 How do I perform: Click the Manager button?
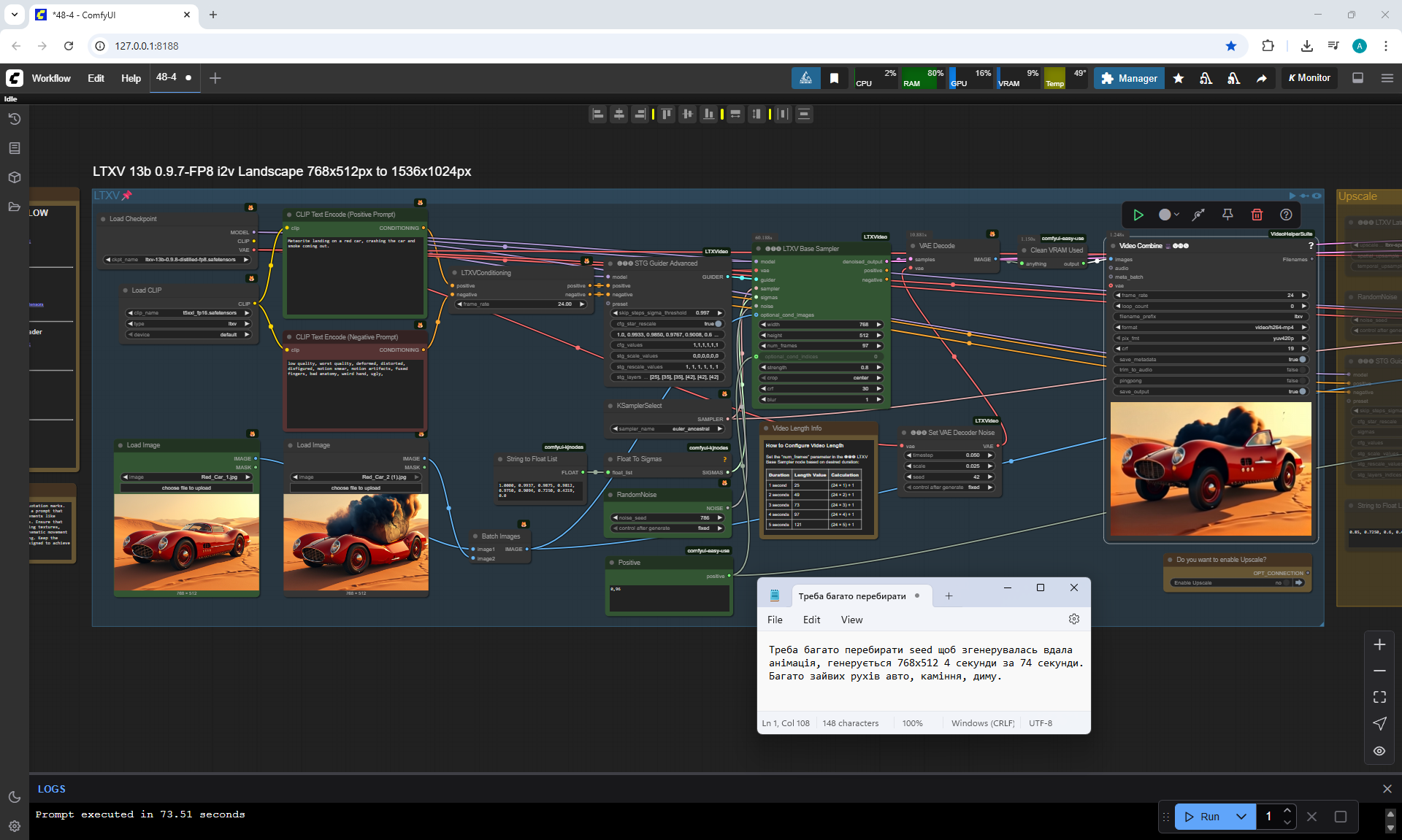[1129, 78]
